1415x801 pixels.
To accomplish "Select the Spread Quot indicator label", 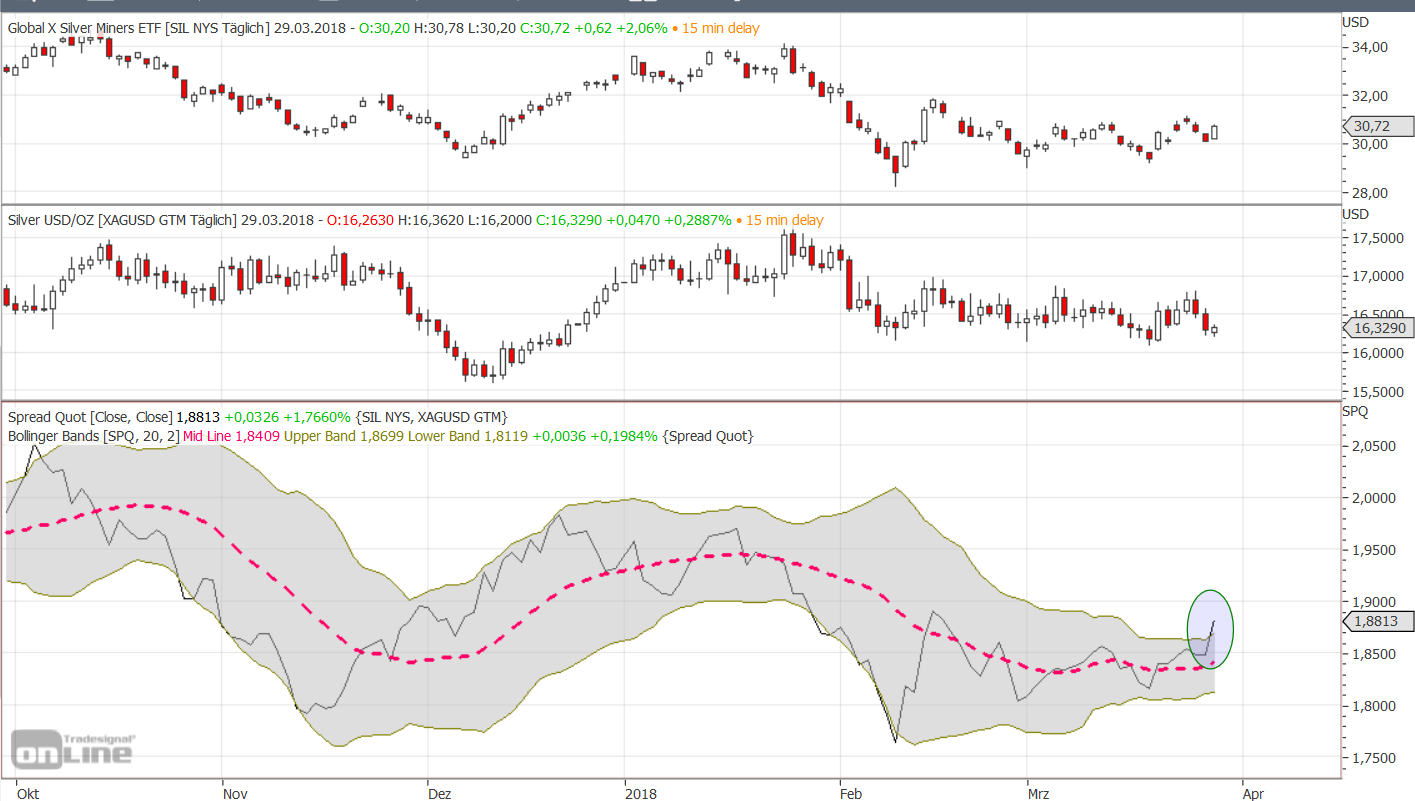I will 90,416.
